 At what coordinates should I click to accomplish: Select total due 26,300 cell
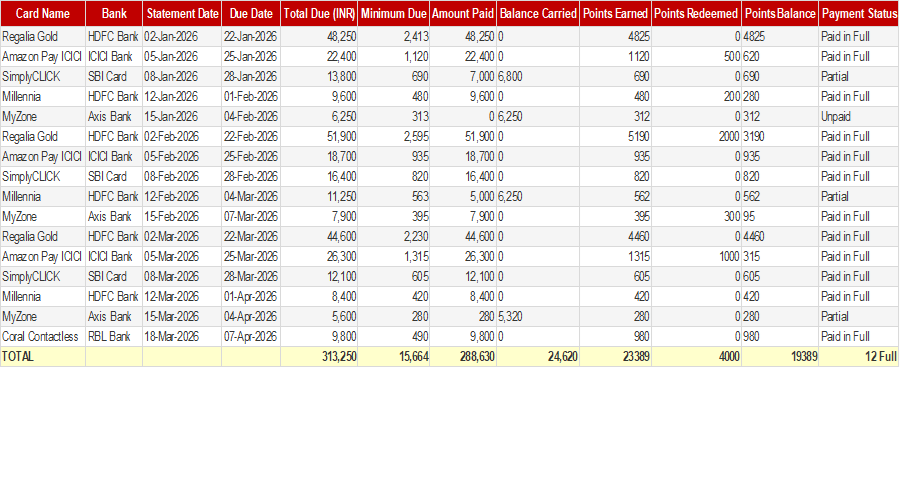[x=319, y=257]
